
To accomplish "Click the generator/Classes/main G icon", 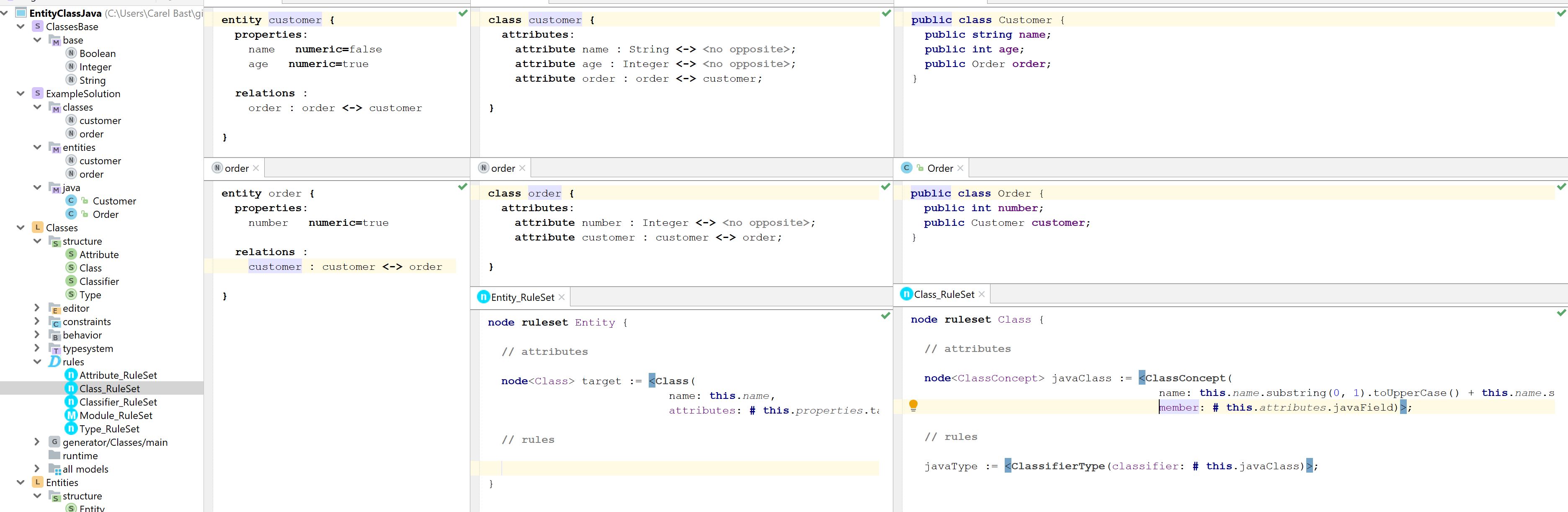I will pos(55,442).
